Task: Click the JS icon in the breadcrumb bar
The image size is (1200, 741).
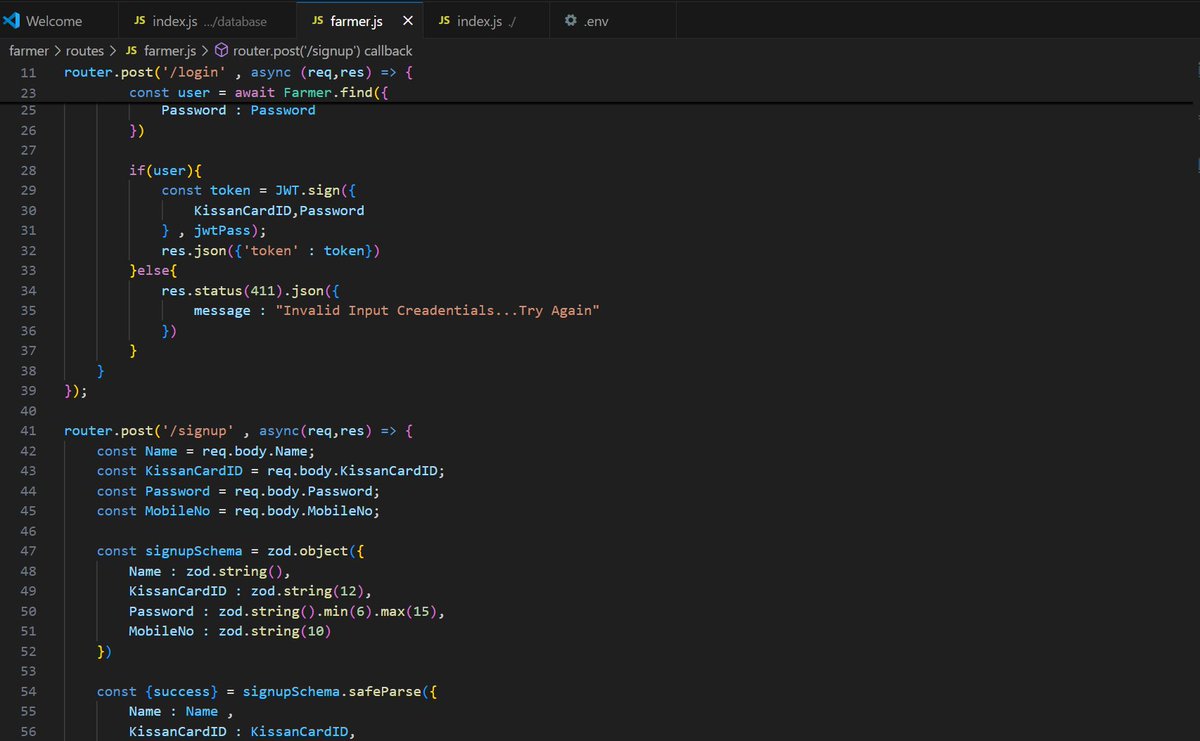Action: (x=133, y=51)
